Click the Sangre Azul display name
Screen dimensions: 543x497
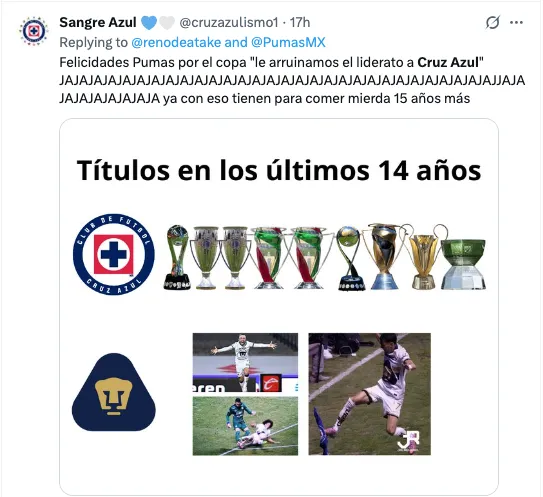[x=98, y=23]
